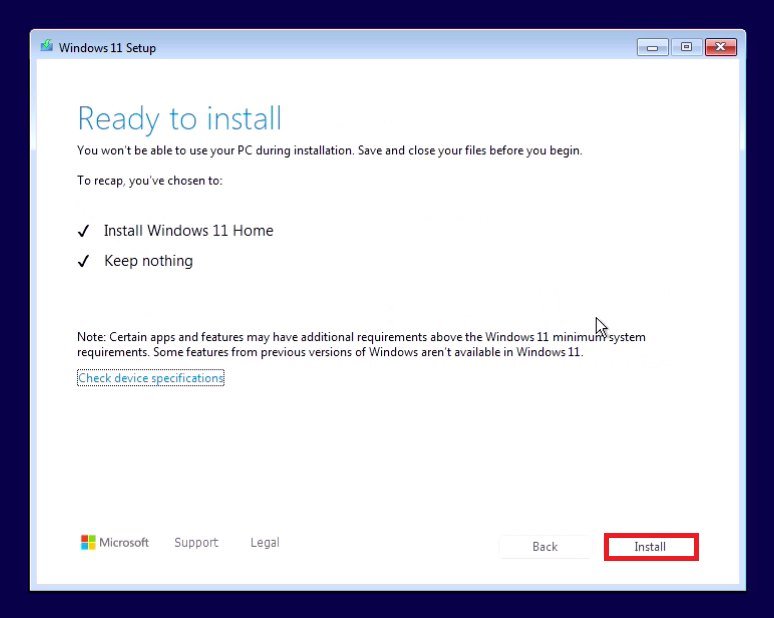774x618 pixels.
Task: Maximize the Windows 11 Setup window
Action: click(x=686, y=47)
